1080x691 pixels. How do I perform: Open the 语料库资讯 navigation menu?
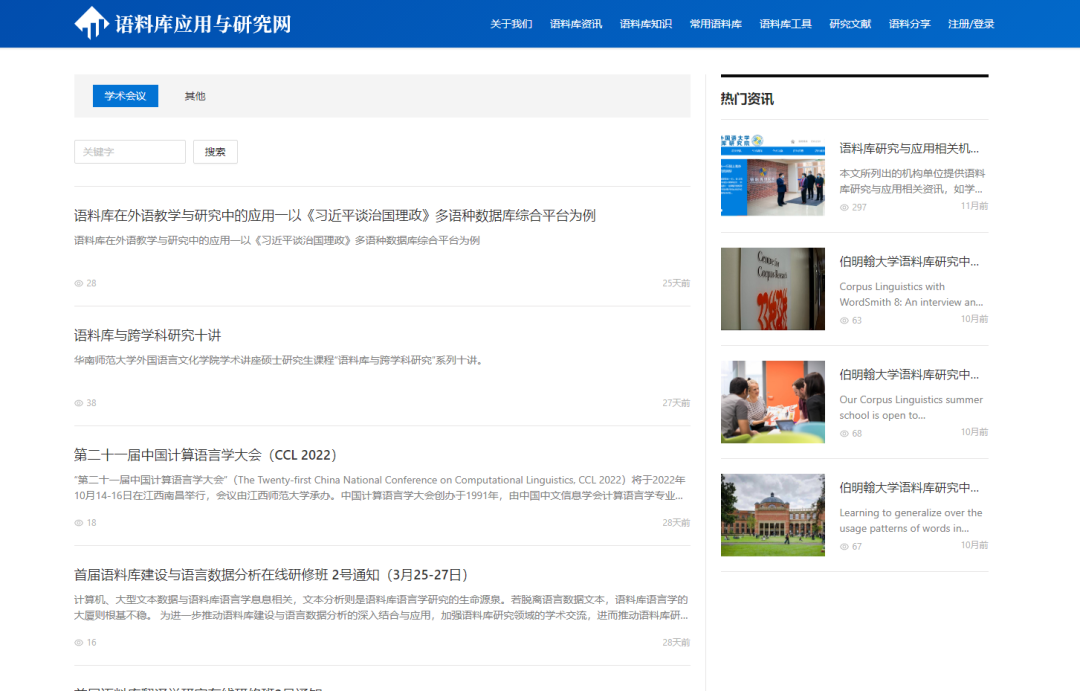(575, 23)
